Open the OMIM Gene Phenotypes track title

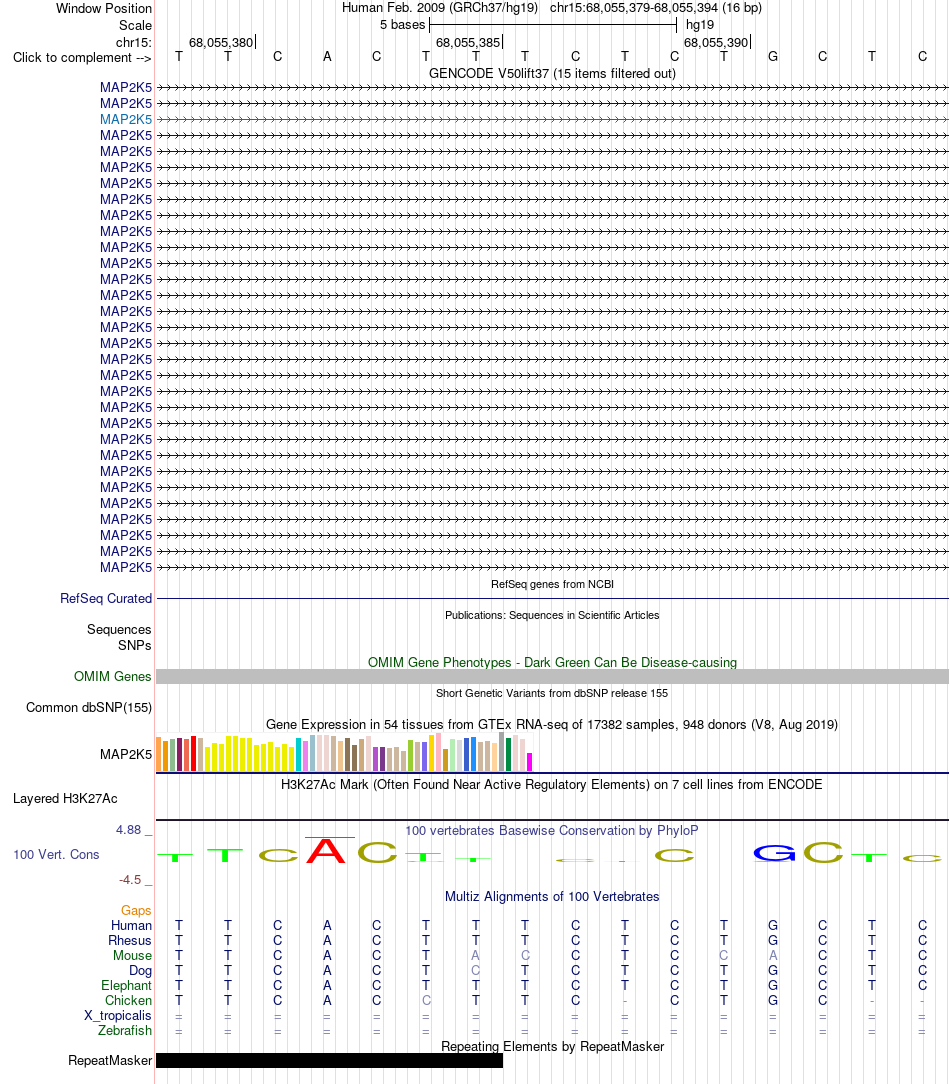(552, 662)
